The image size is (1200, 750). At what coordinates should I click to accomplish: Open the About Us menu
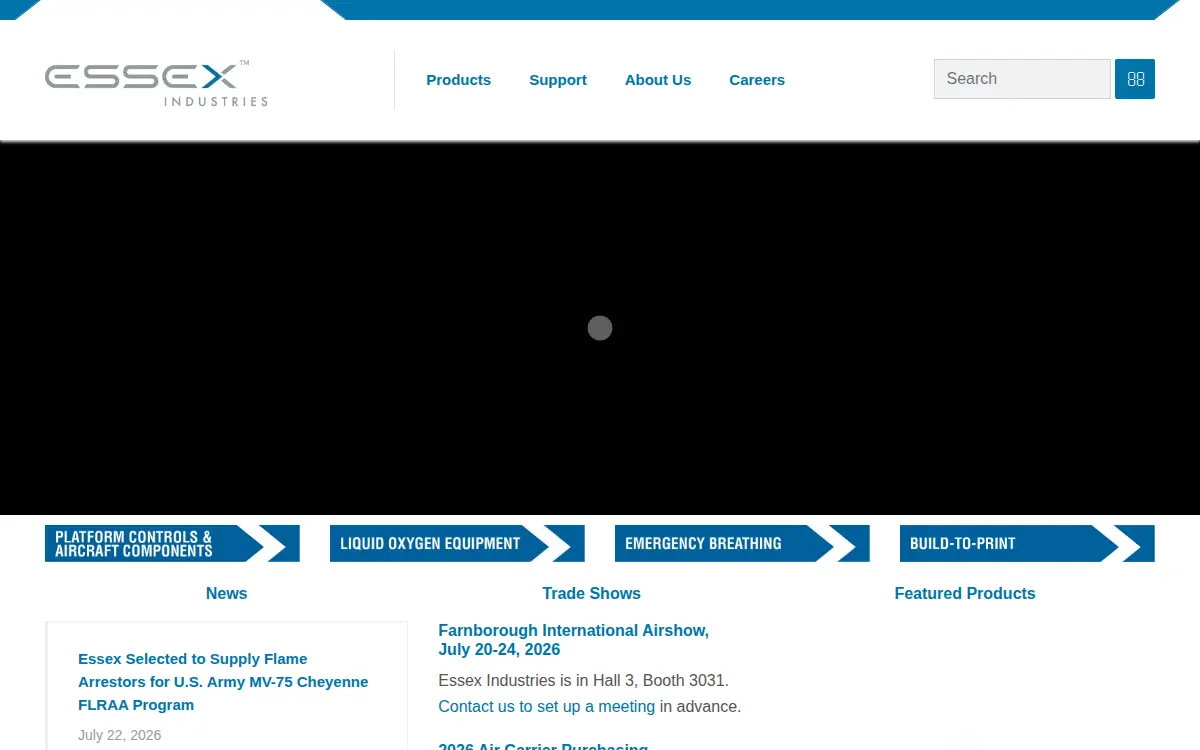pyautogui.click(x=658, y=80)
